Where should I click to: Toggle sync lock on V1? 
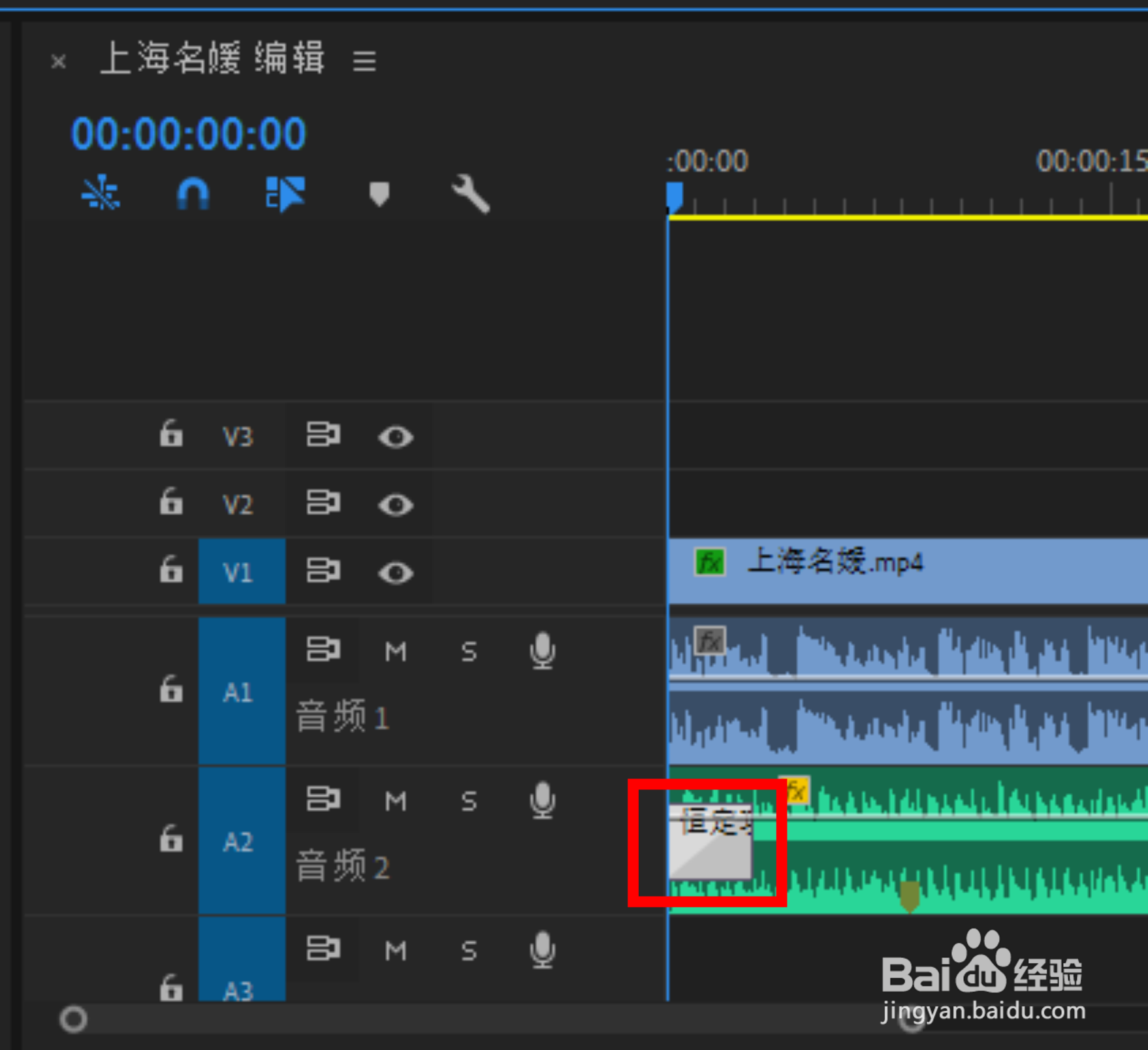coord(323,571)
